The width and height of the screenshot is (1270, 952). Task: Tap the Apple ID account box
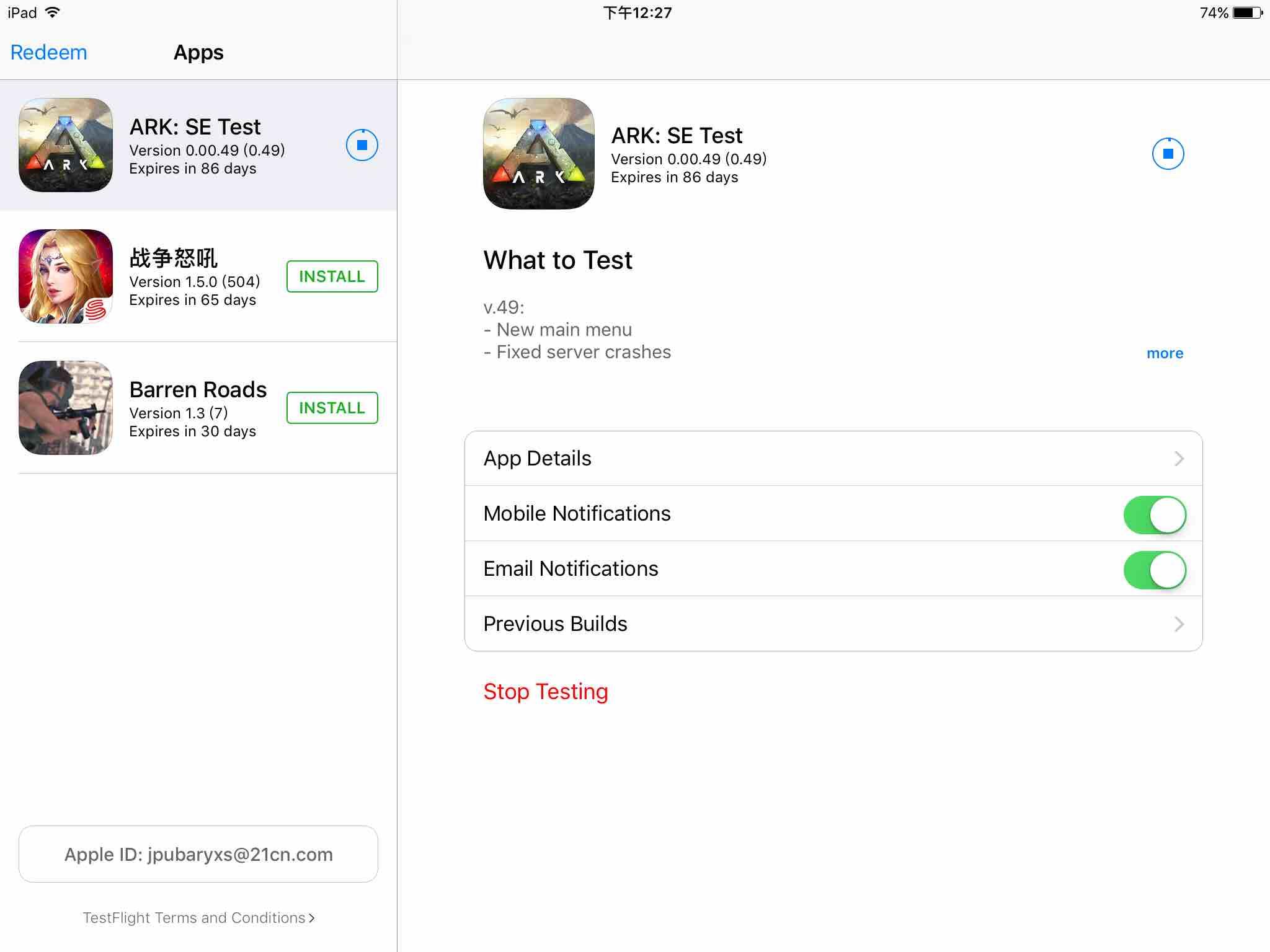pos(198,854)
